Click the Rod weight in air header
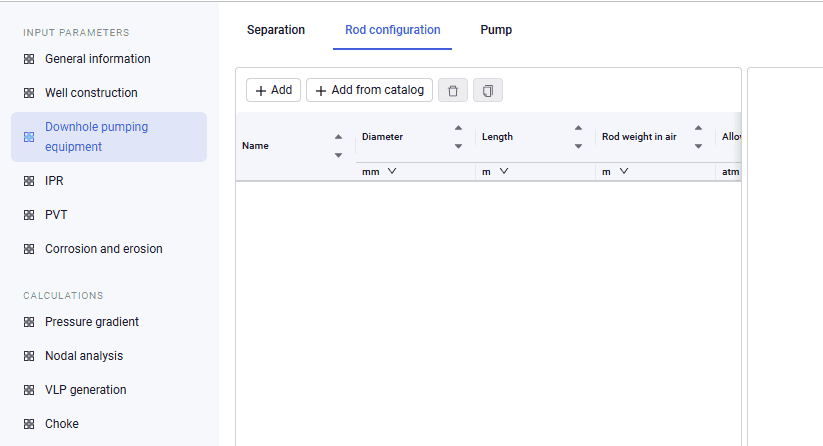 pos(639,137)
